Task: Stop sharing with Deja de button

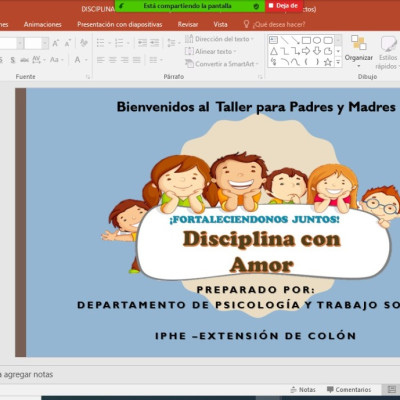Action: [x=284, y=6]
